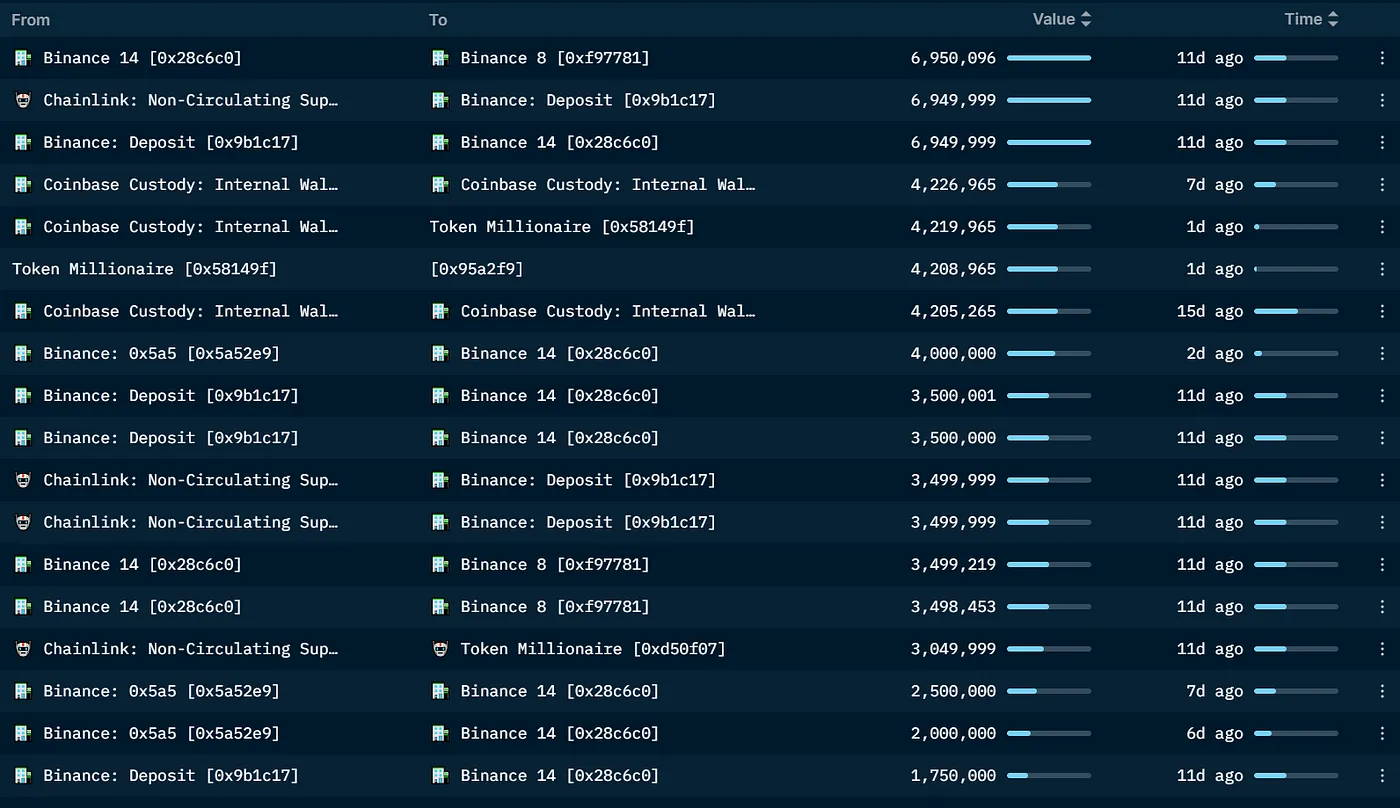Open Binance 8 [0xf97781] link in the 3,498,453 row
1400x808 pixels.
tap(555, 607)
